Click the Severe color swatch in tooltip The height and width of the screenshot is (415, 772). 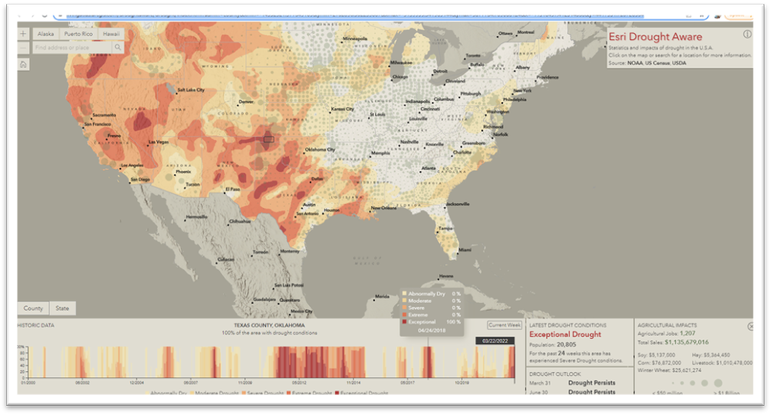click(x=405, y=308)
